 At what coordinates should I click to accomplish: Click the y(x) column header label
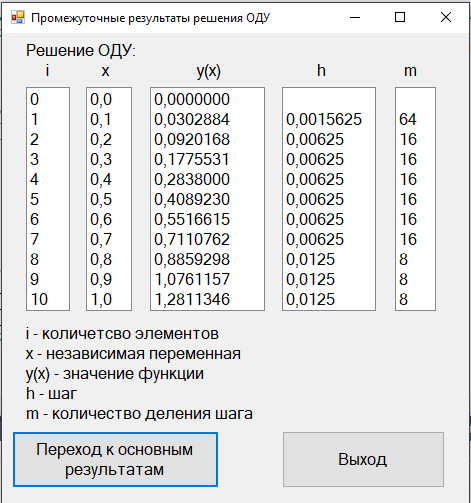click(209, 71)
